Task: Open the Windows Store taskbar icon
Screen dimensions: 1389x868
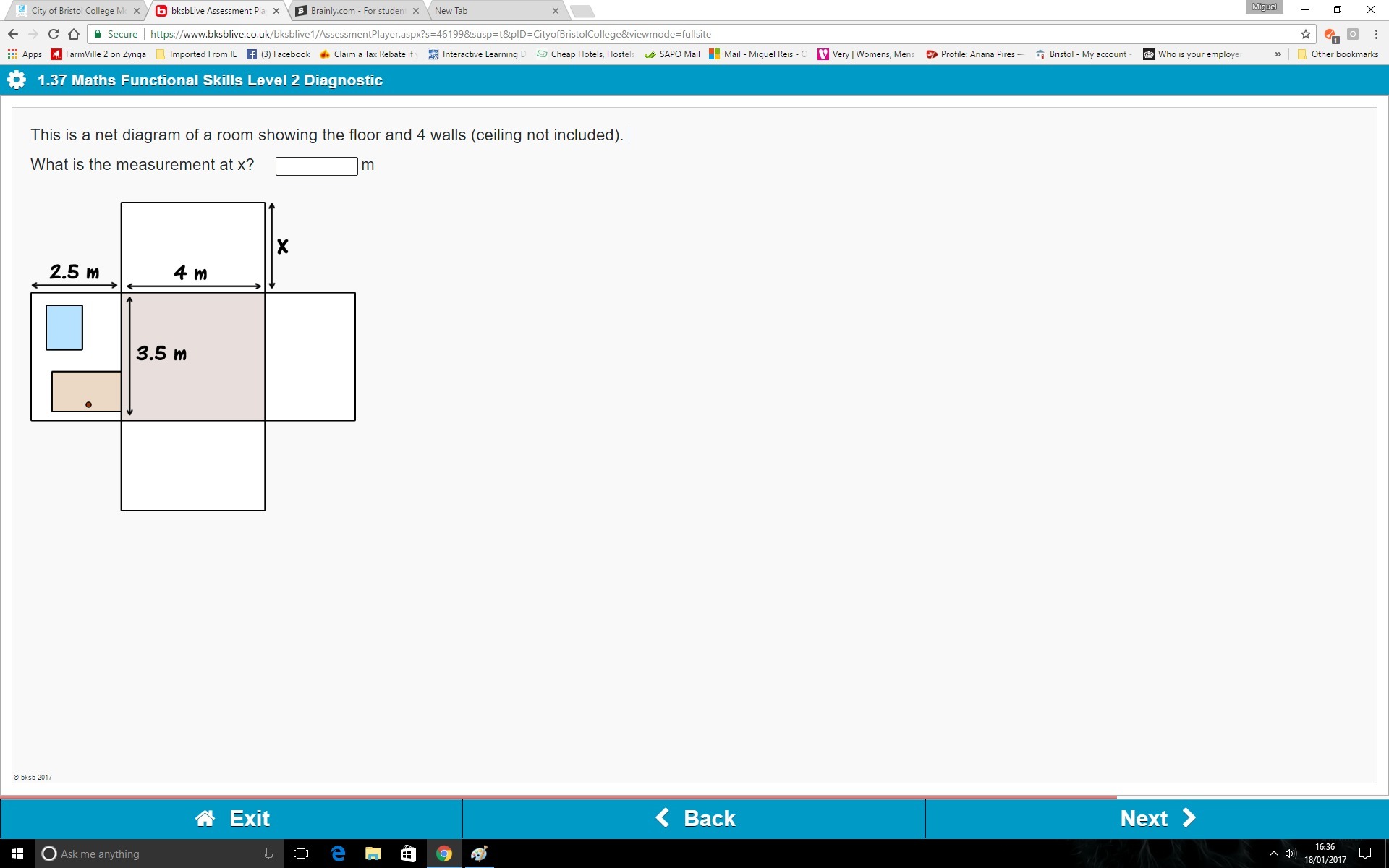Action: point(408,854)
